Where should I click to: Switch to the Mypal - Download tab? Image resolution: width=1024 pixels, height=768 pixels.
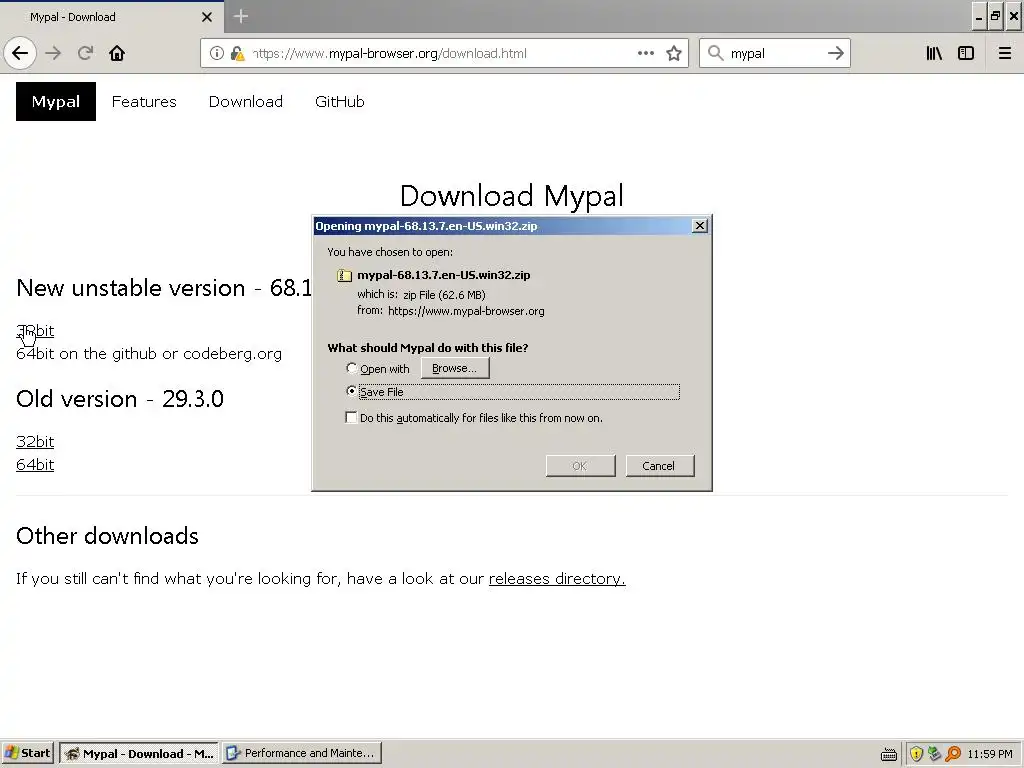(111, 17)
